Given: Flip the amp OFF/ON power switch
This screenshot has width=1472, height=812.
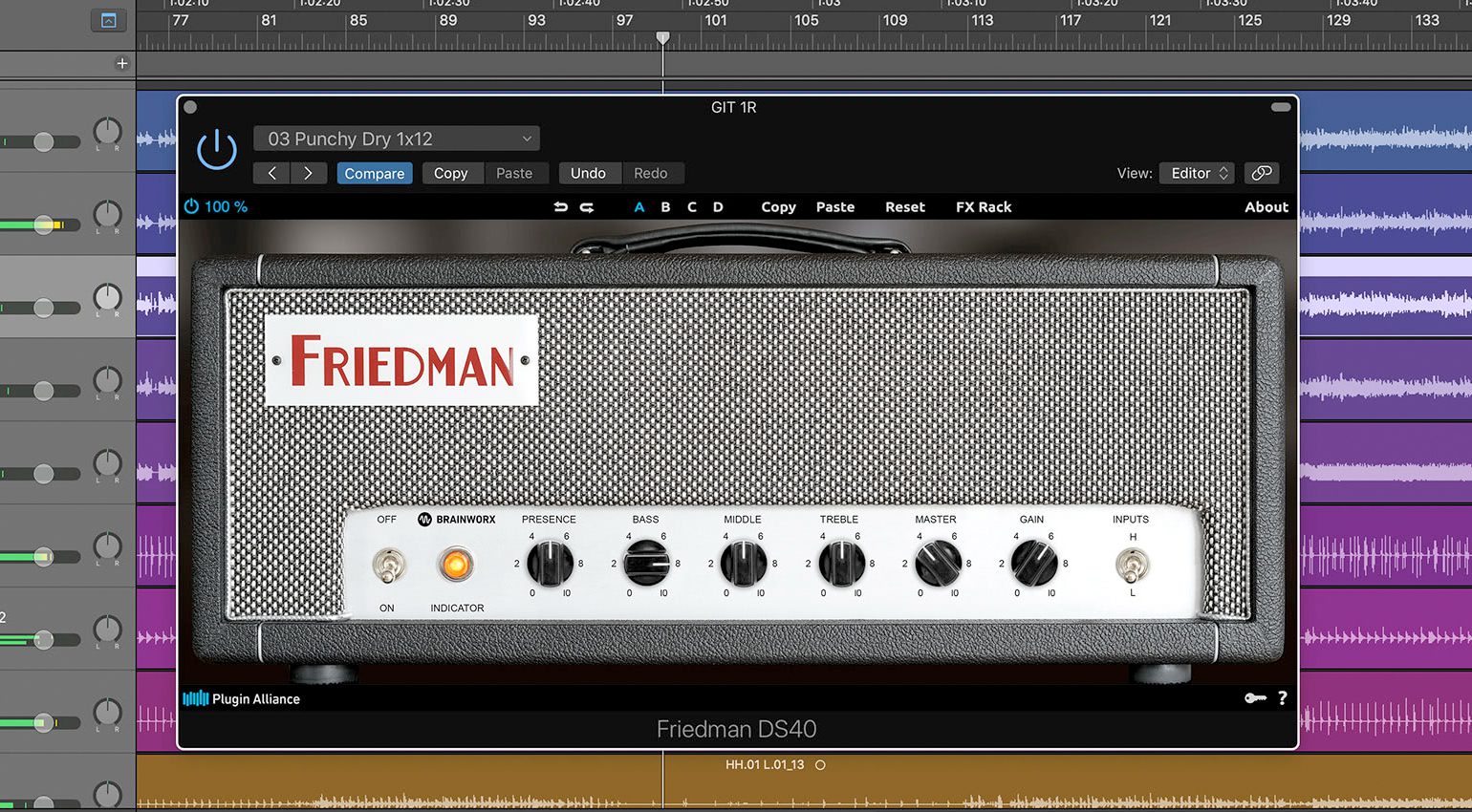Looking at the screenshot, I should (387, 566).
